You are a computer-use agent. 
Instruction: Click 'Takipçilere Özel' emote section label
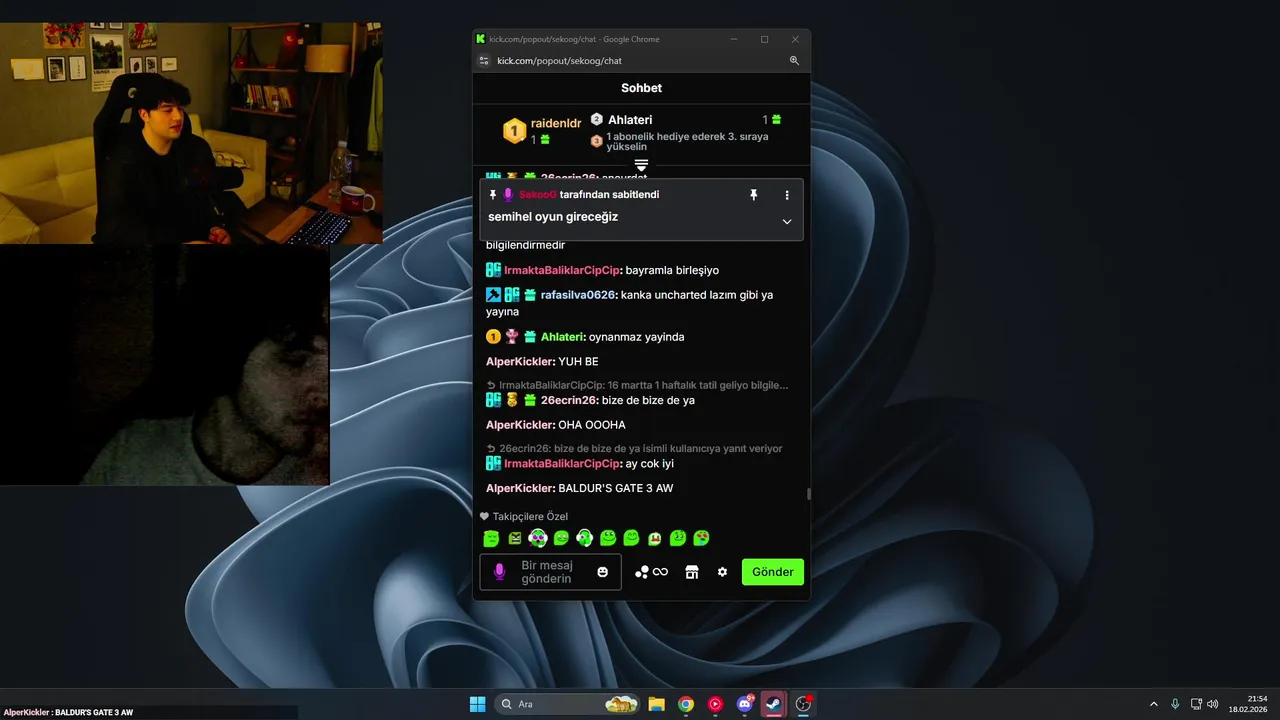point(530,517)
